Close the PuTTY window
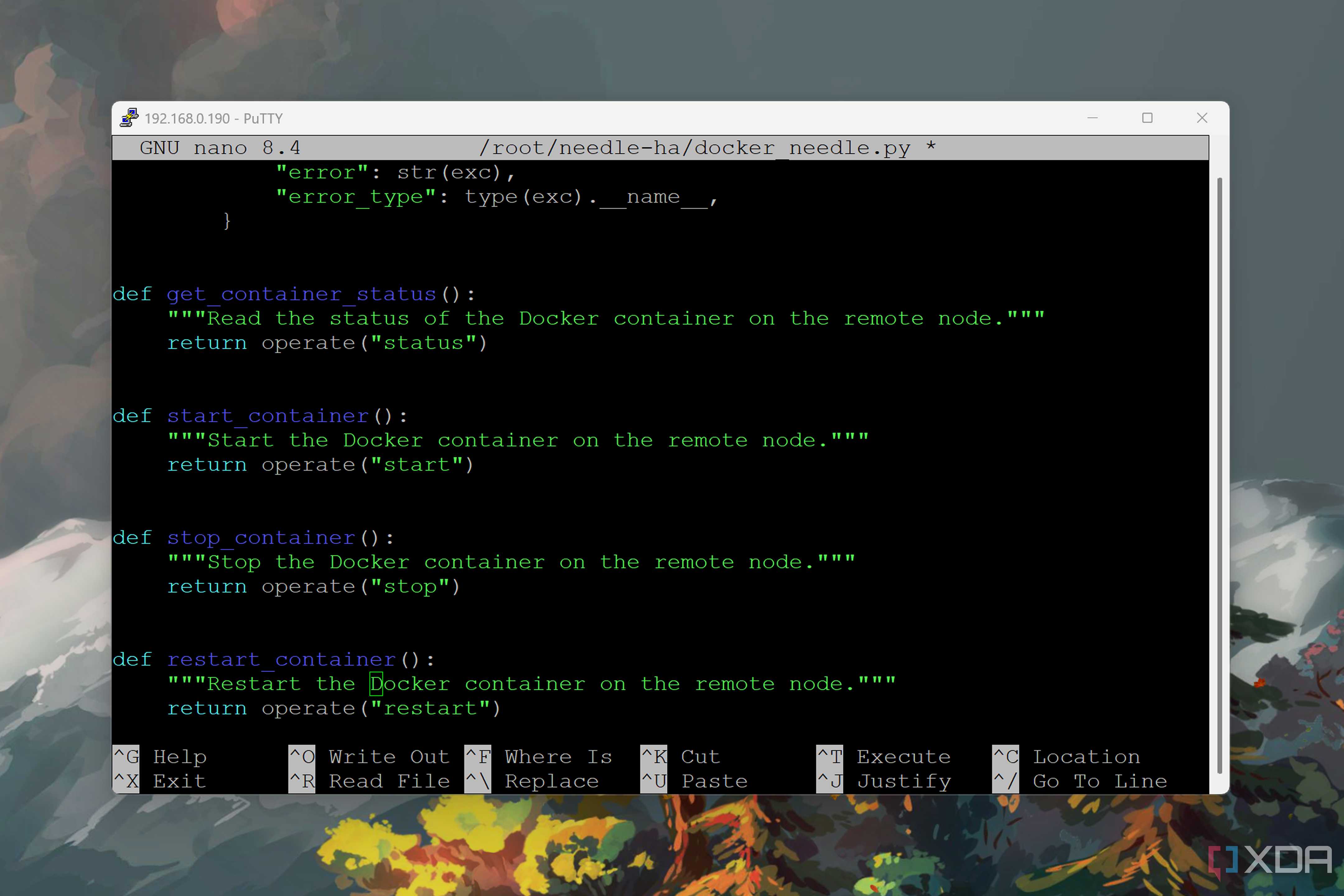Screen dimensions: 1344x896 (x=1202, y=118)
